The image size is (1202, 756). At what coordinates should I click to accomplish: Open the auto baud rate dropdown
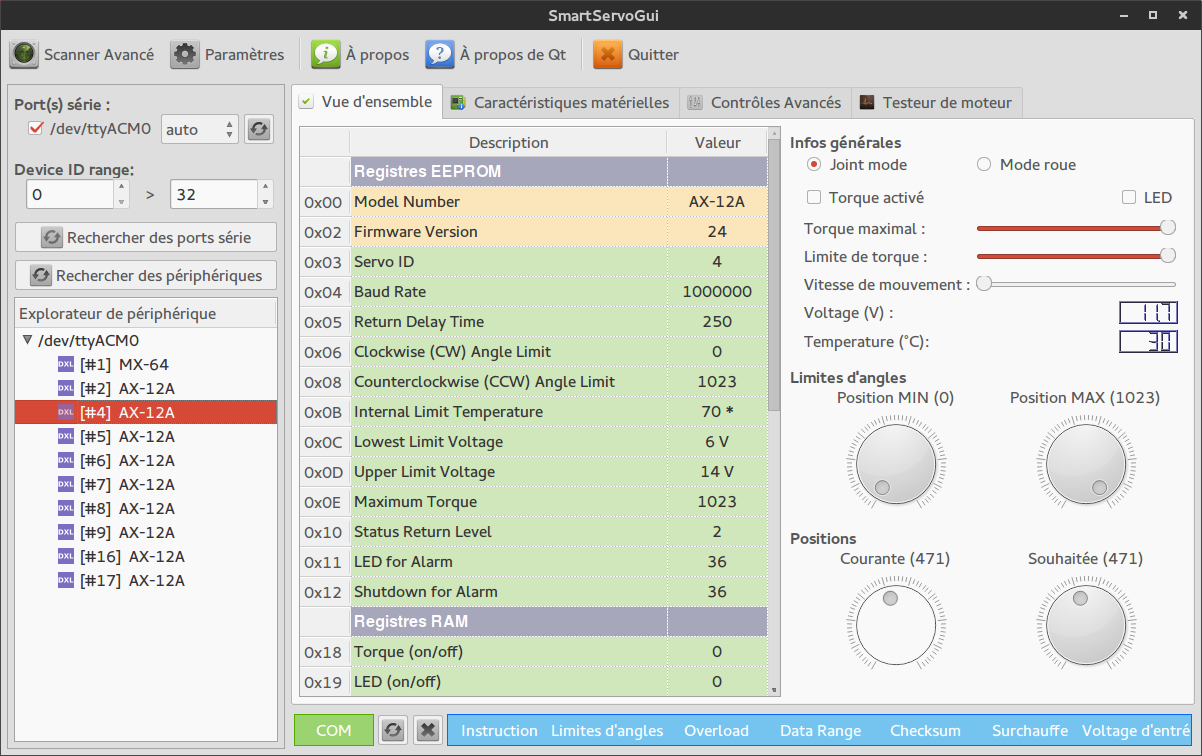pyautogui.click(x=199, y=129)
